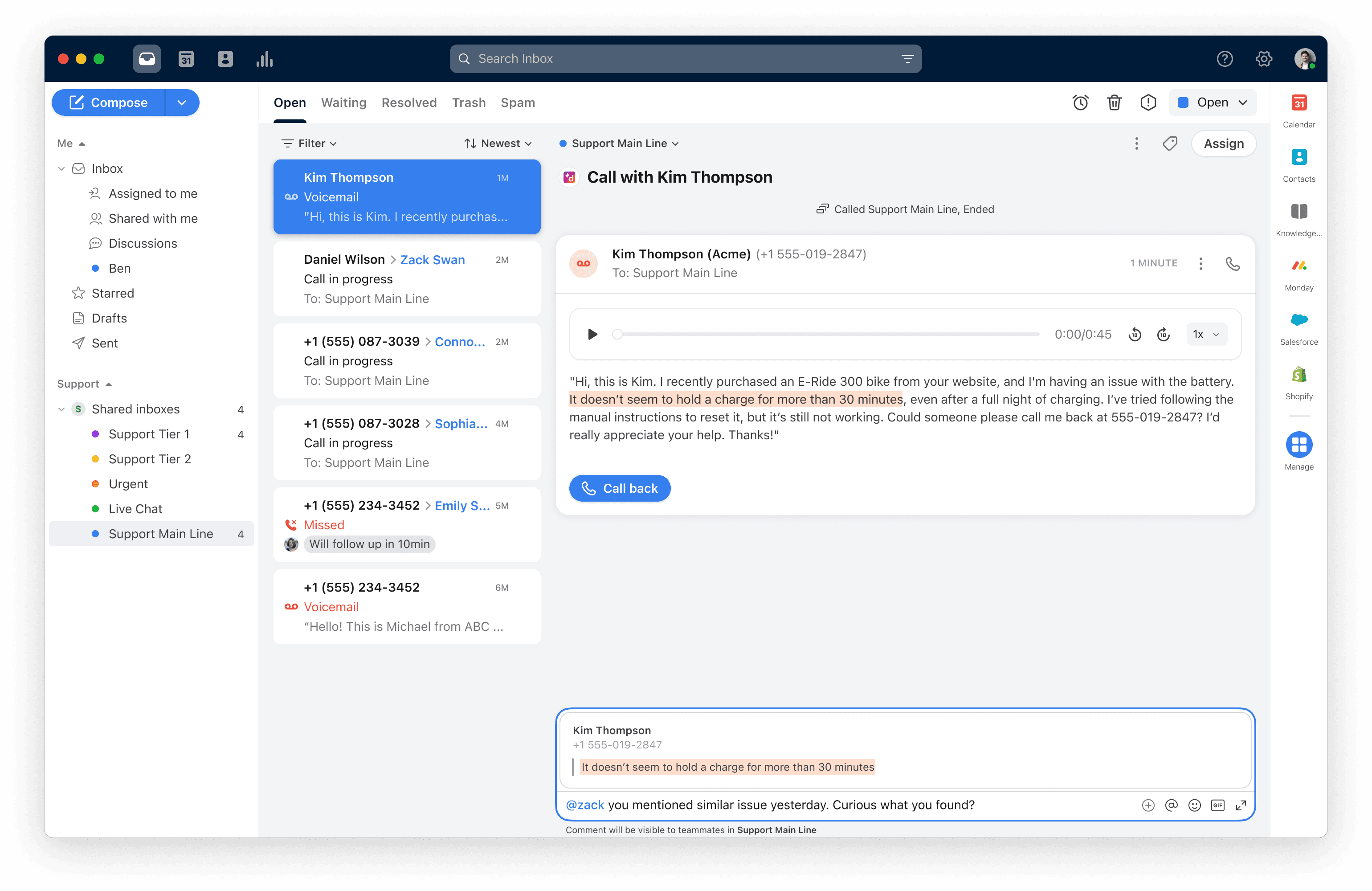Open the Compose dropdown arrow
Screen dimensions: 1372x891
click(x=182, y=102)
